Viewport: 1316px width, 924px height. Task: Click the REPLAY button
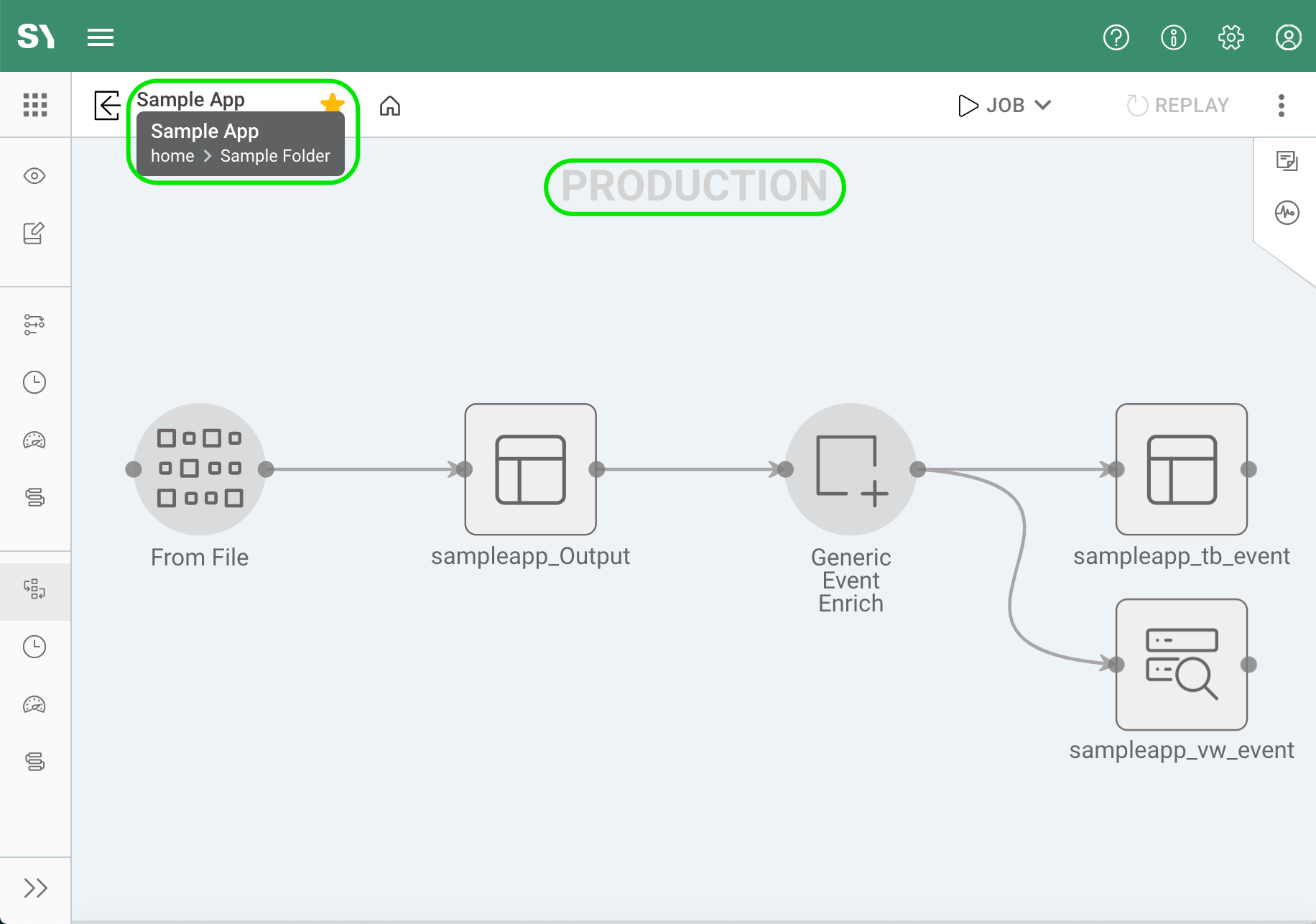(1178, 106)
